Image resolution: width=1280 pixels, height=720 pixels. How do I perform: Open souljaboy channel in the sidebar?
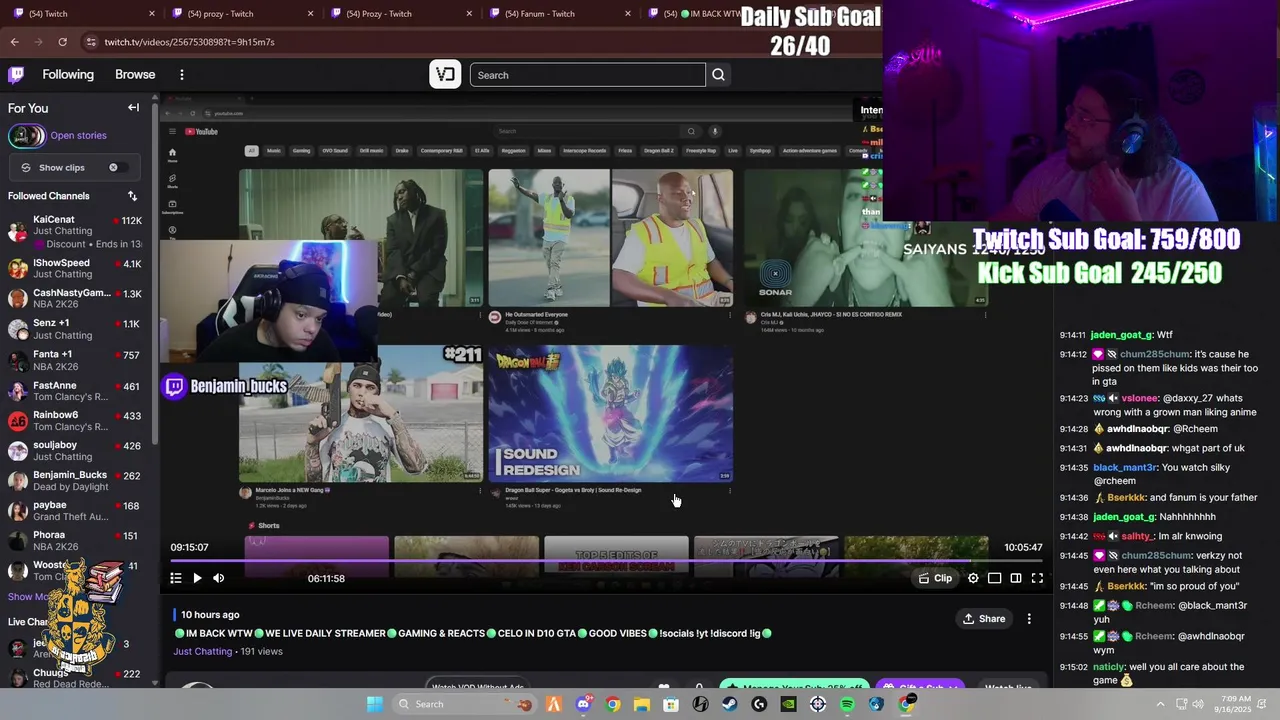point(75,451)
